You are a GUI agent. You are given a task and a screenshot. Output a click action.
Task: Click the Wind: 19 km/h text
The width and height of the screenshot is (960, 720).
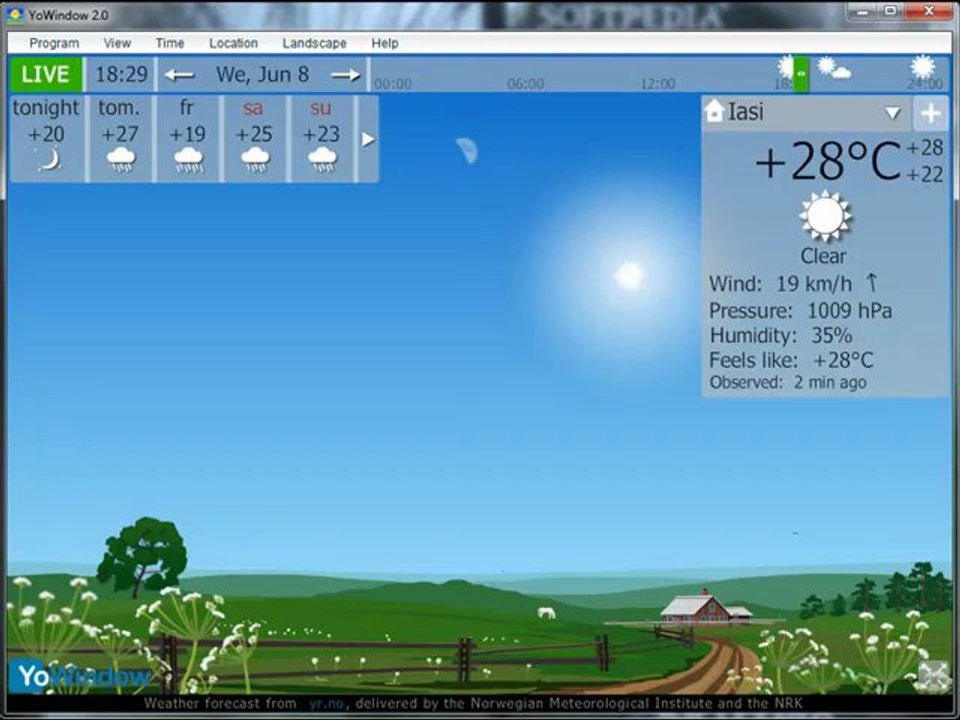[x=780, y=283]
